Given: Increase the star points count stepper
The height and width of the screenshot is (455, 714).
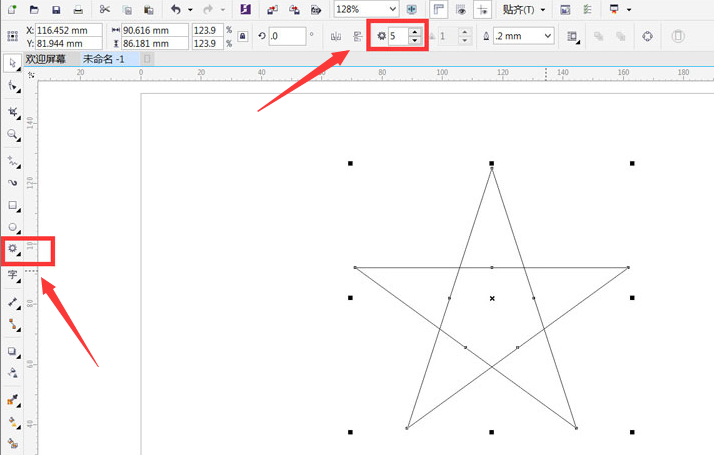Looking at the screenshot, I should 415,32.
